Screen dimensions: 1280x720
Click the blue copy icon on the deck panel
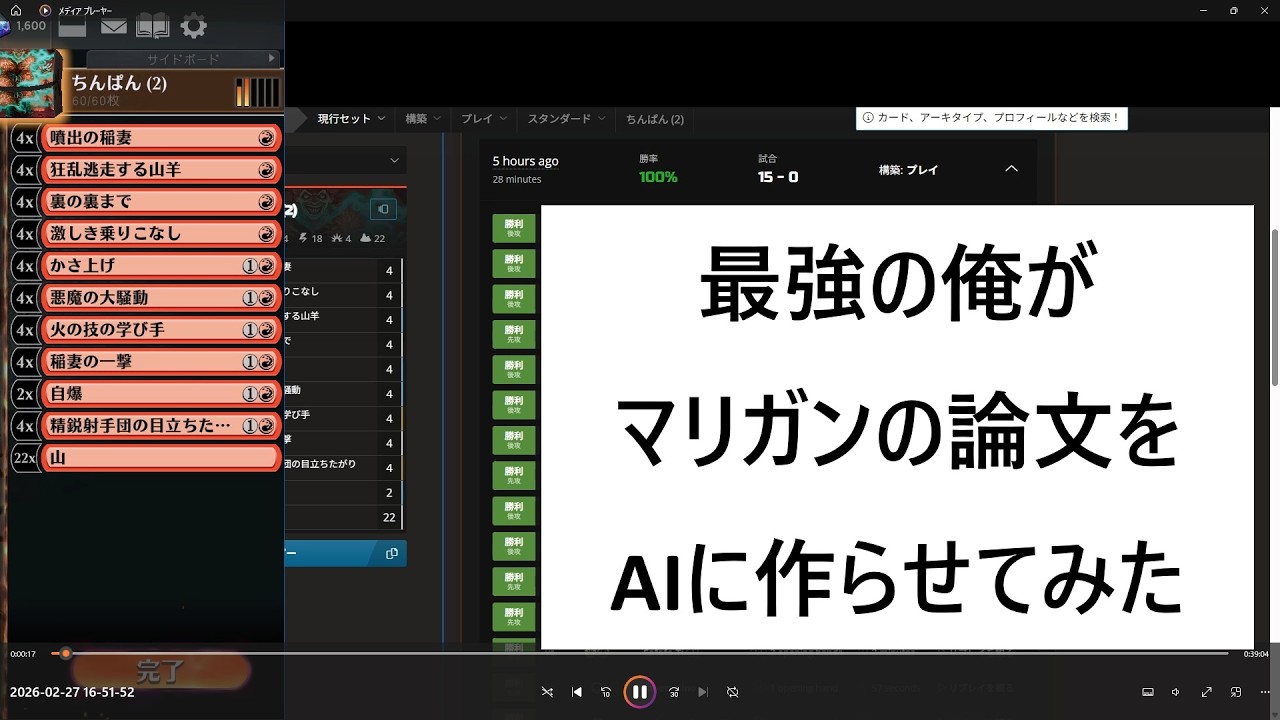pyautogui.click(x=392, y=553)
